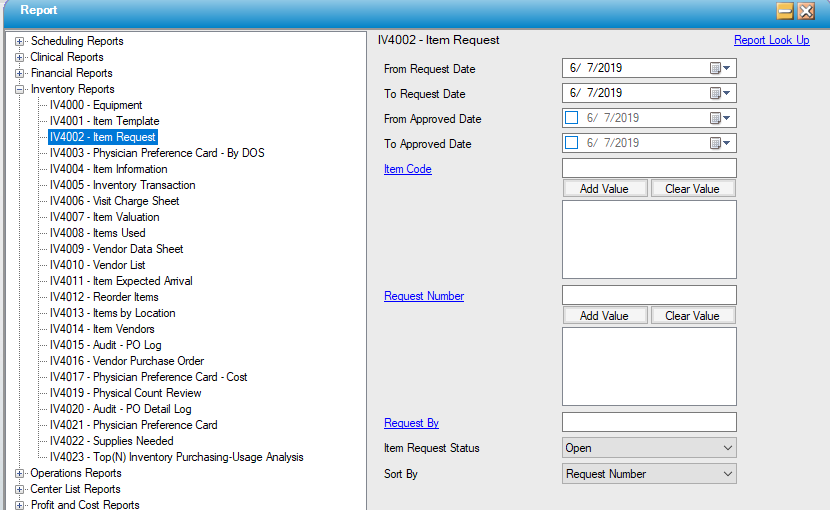830x510 pixels.
Task: Click Add Value under Request Number
Action: click(605, 316)
